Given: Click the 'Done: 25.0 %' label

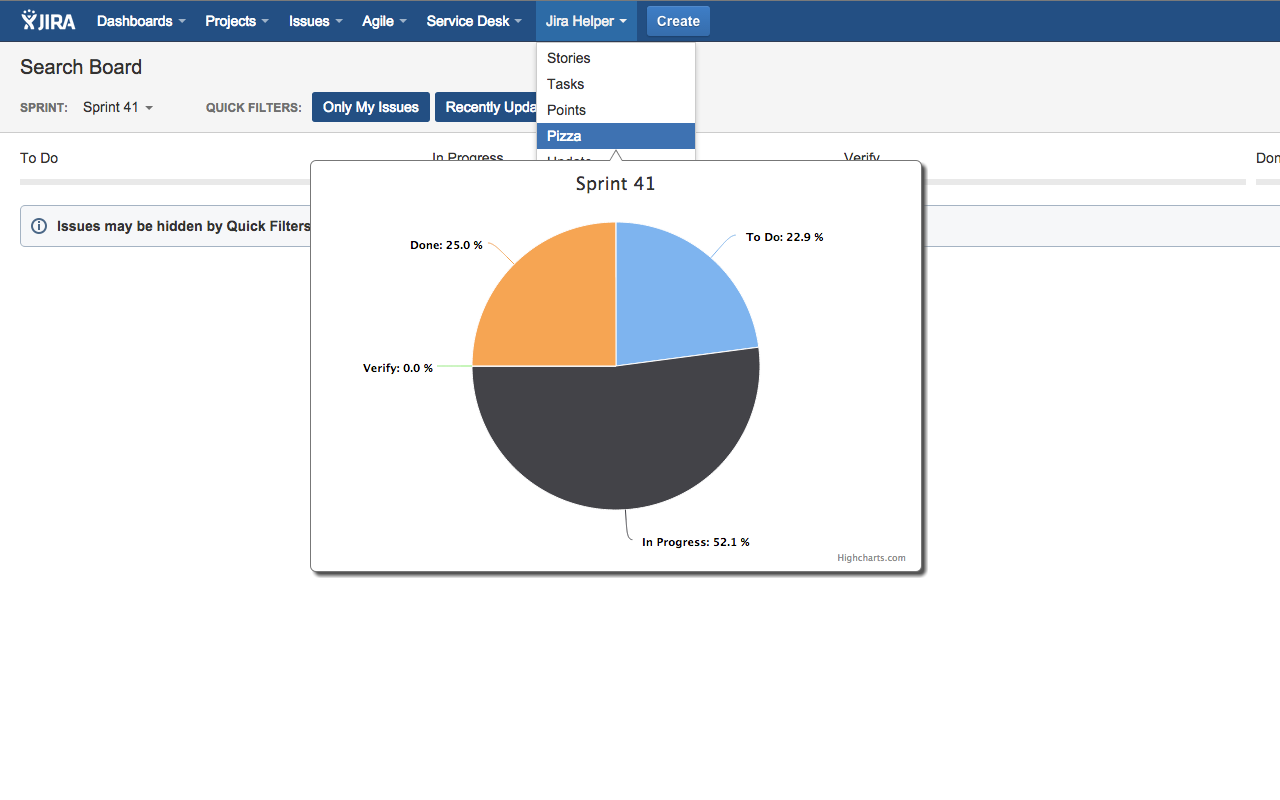Looking at the screenshot, I should pyautogui.click(x=446, y=245).
